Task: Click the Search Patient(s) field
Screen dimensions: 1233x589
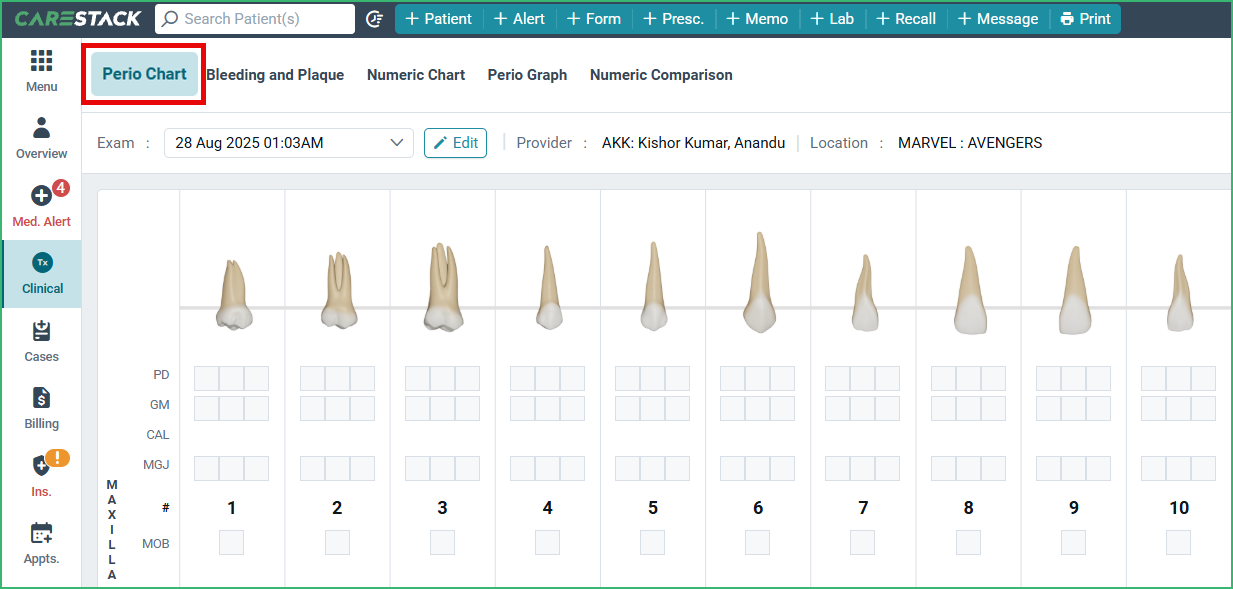Action: [255, 18]
